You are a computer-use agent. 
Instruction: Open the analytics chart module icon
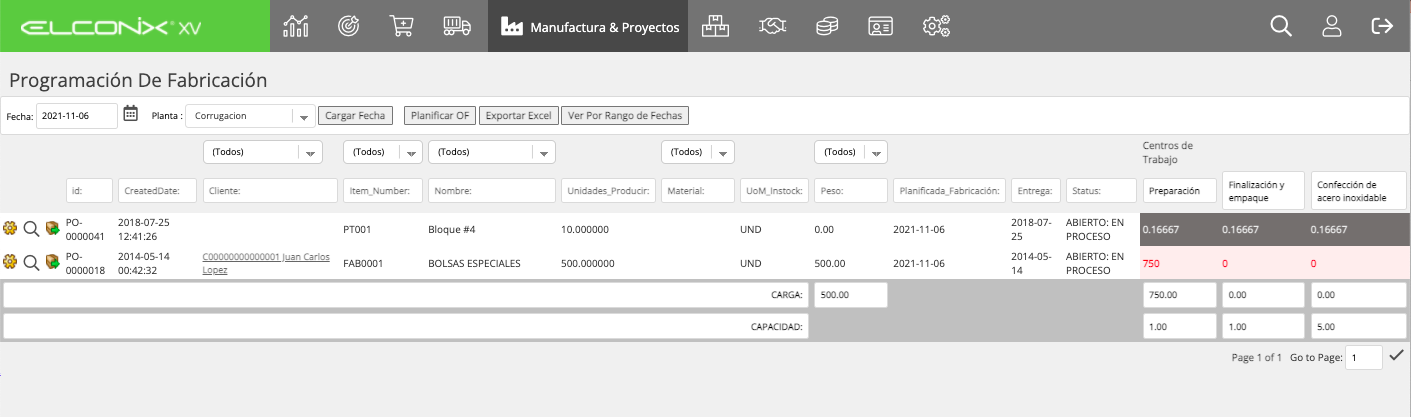(x=295, y=26)
